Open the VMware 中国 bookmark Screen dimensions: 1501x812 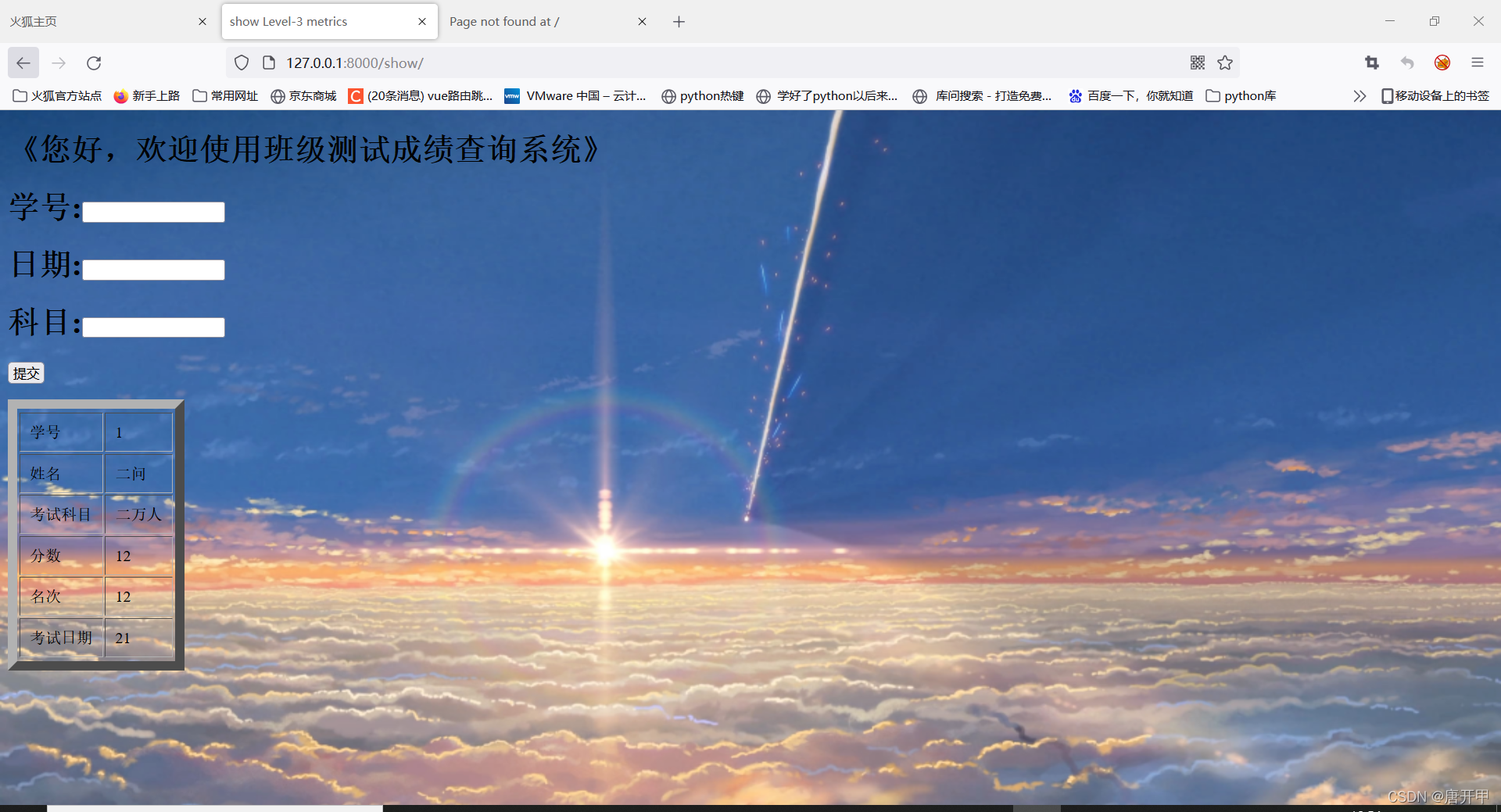pyautogui.click(x=575, y=96)
